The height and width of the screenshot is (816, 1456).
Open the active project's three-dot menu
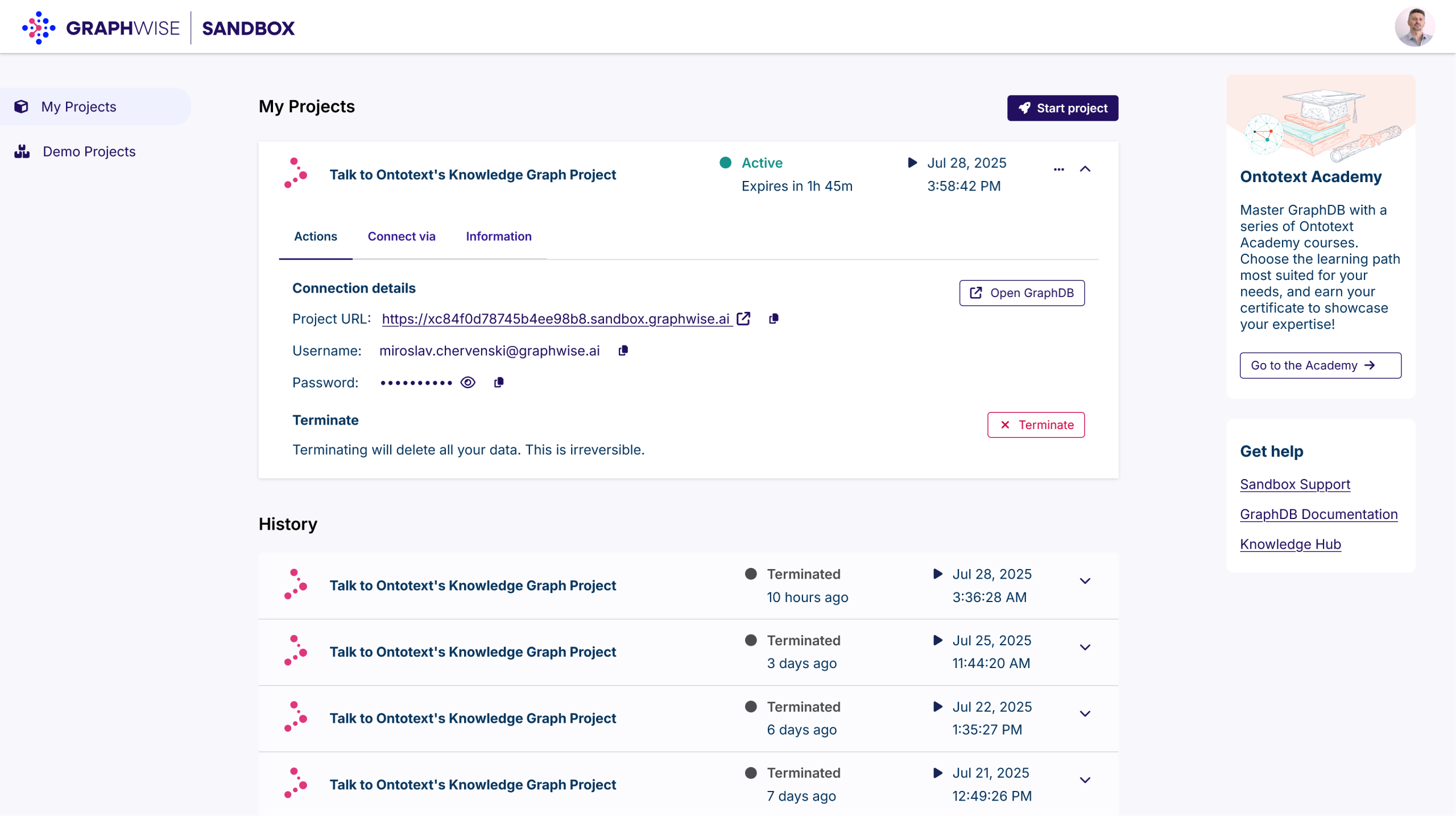[1058, 169]
